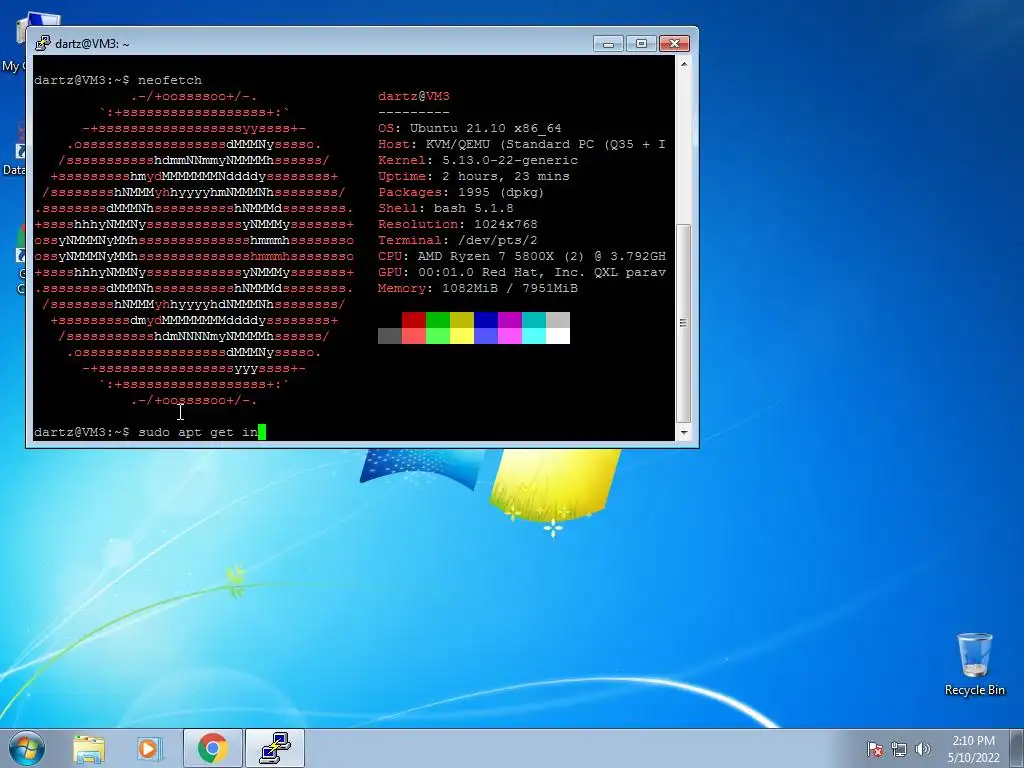Screen dimensions: 1024x768
Task: Click the 'Shell: bash 5.1.8' line
Action: tap(445, 208)
